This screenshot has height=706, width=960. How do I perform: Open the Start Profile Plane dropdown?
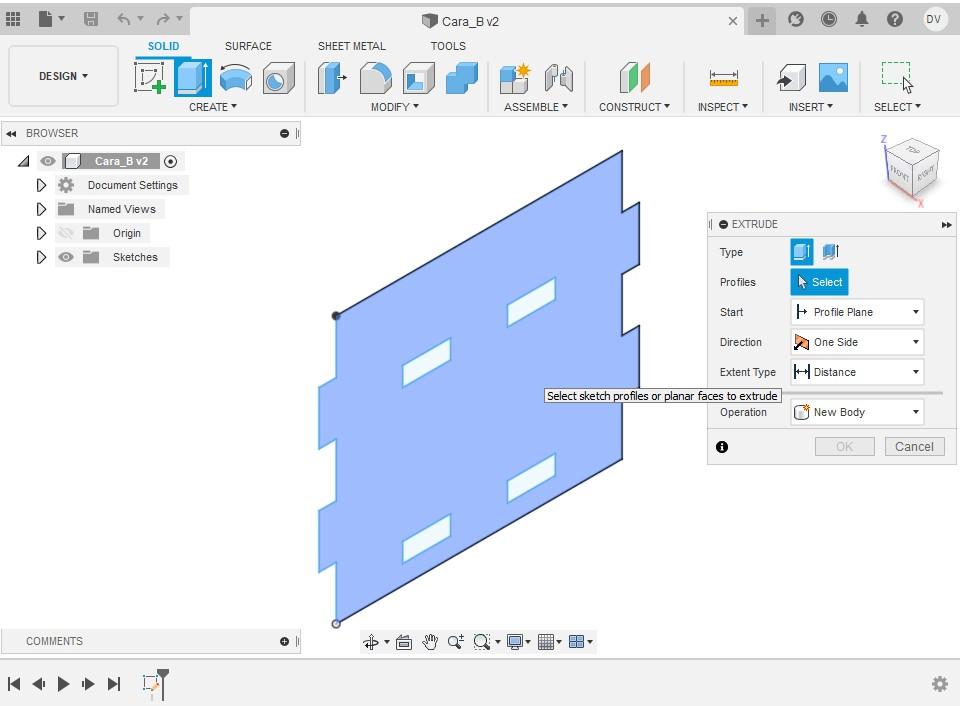click(857, 312)
